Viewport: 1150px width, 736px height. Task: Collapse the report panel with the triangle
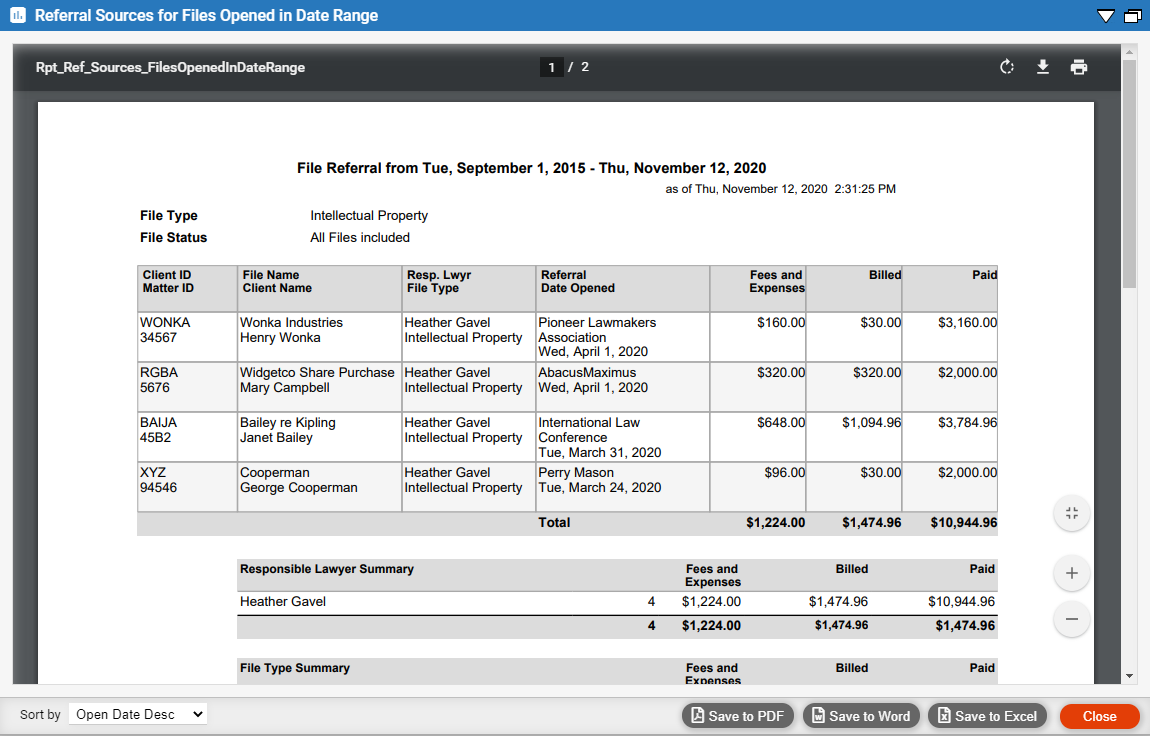pyautogui.click(x=1105, y=15)
